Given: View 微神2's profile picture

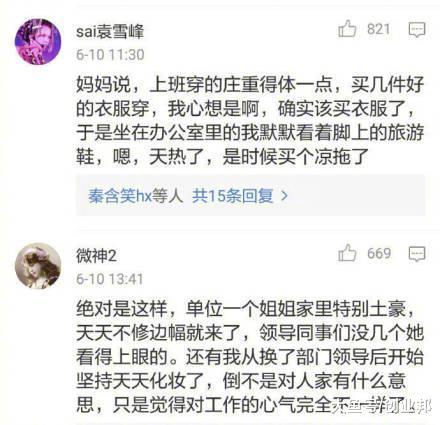Looking at the screenshot, I should click(38, 266).
